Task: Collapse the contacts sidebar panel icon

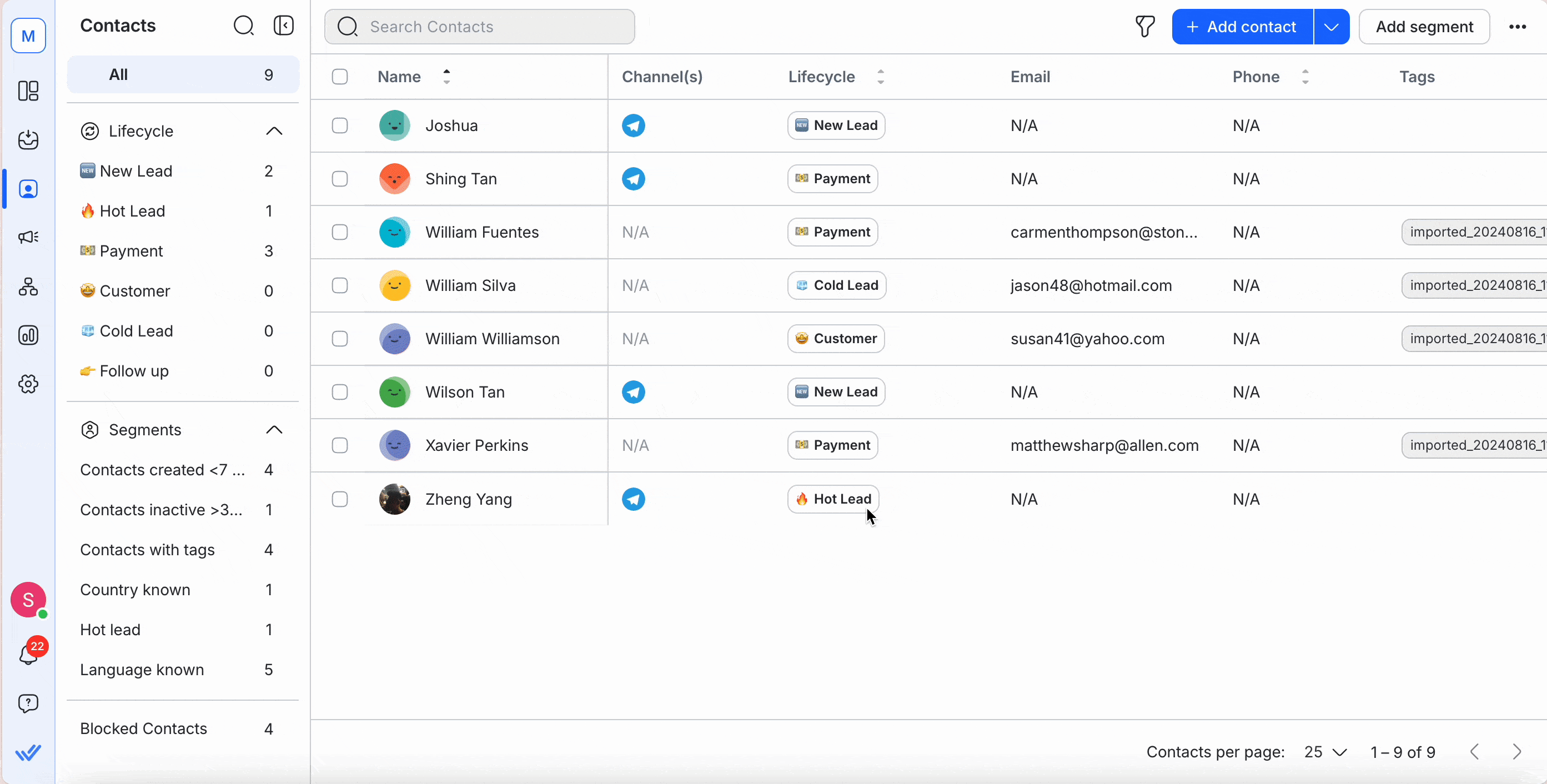Action: pos(283,25)
